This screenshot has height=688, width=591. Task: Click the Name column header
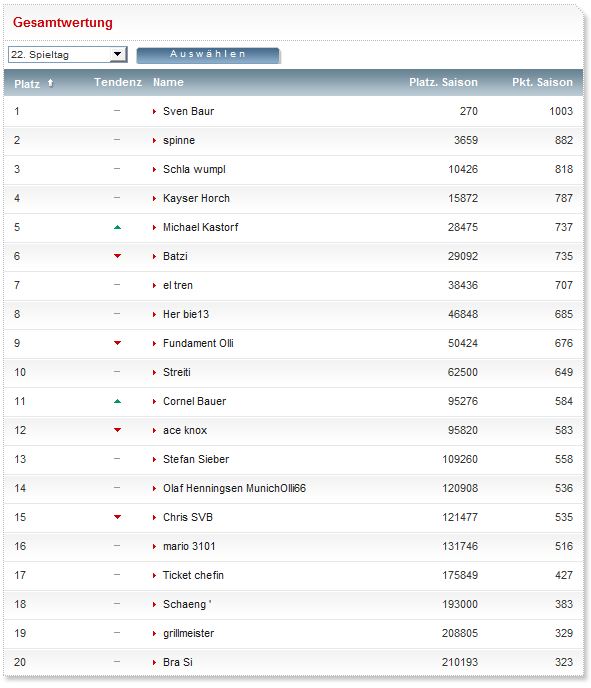168,82
